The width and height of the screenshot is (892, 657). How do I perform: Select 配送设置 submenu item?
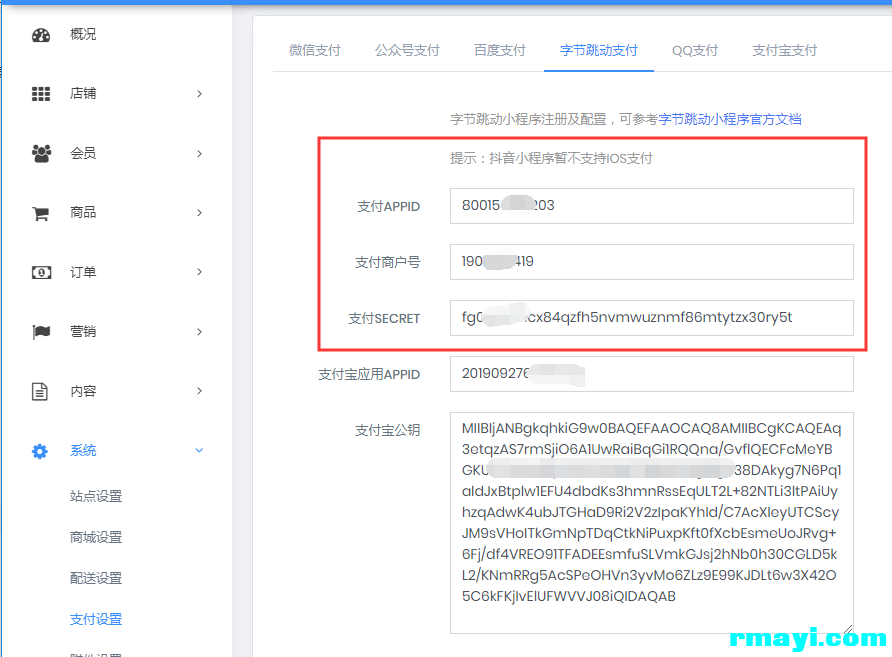[96, 578]
